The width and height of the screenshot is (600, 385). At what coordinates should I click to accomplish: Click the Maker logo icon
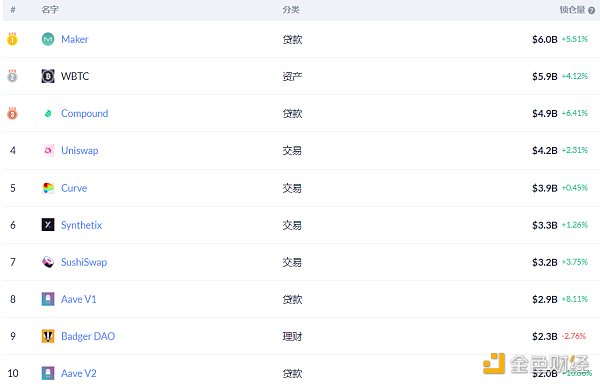[48, 39]
